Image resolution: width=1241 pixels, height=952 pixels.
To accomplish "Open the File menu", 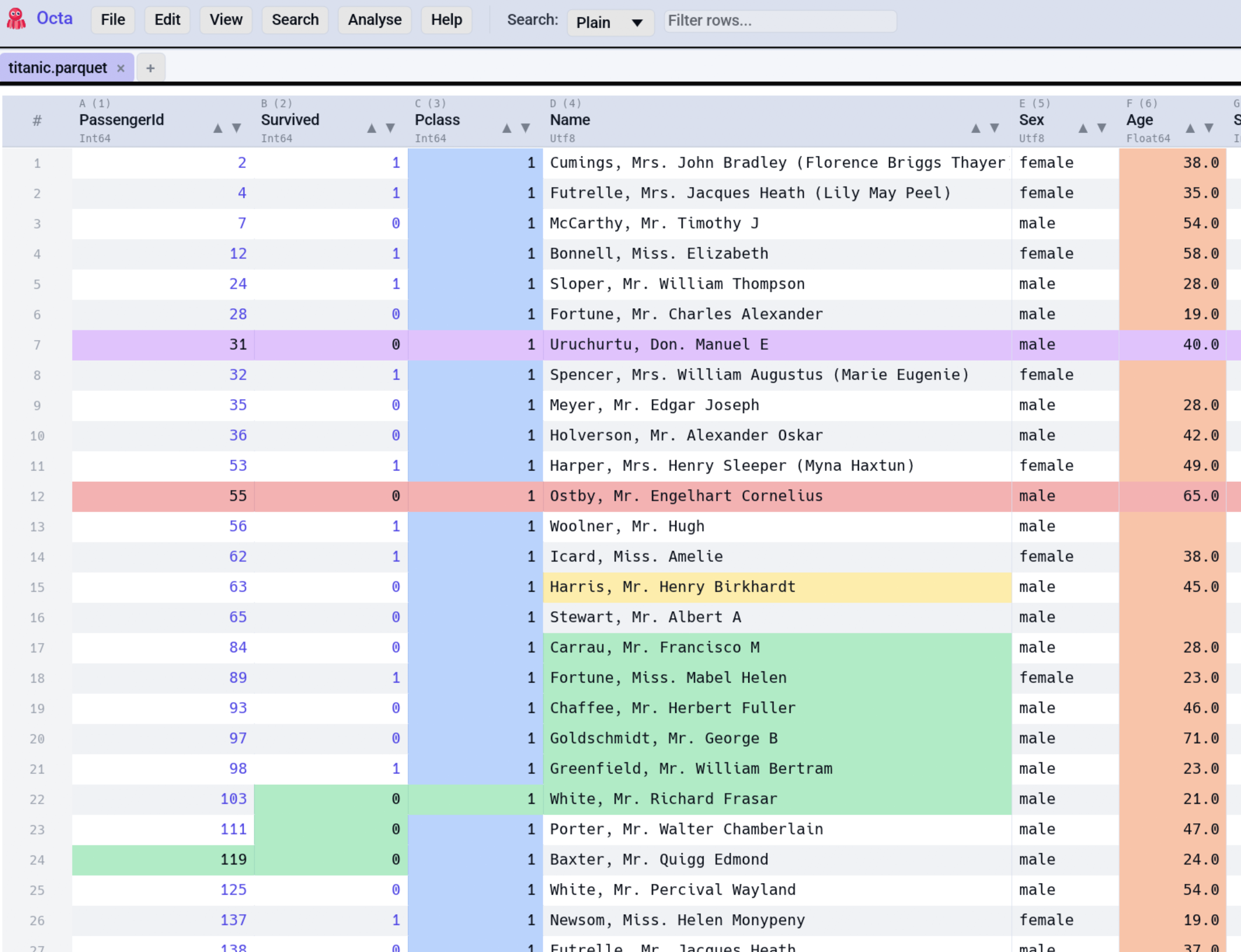I will [113, 20].
